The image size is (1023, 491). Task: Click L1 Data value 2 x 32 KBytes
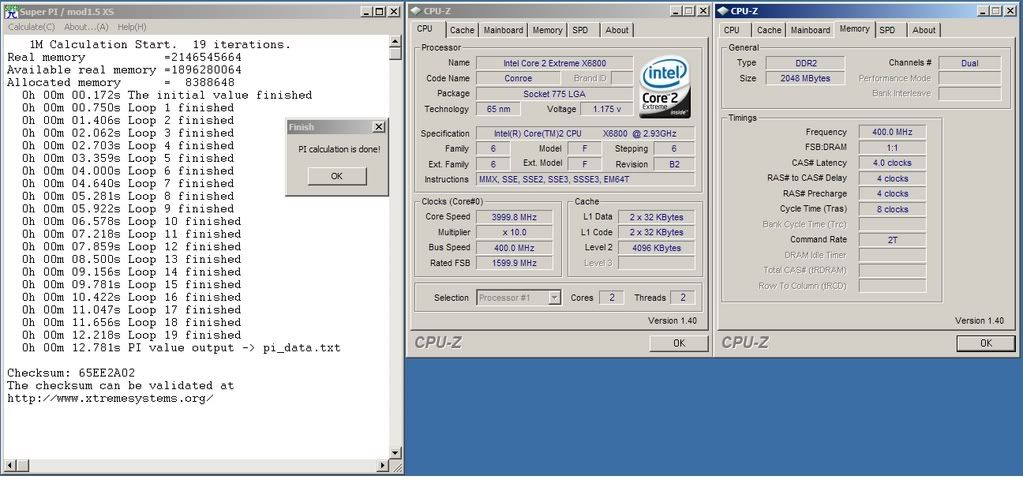pyautogui.click(x=656, y=216)
